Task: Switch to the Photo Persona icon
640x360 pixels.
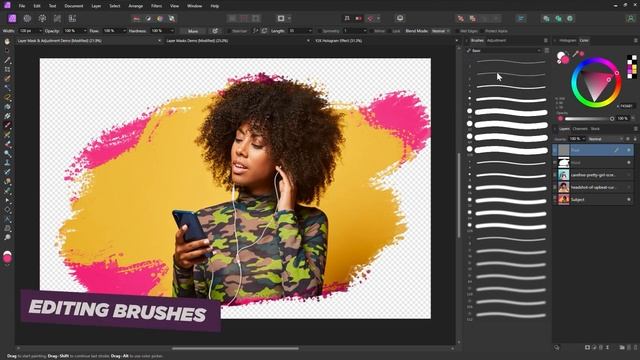Action: coord(12,18)
